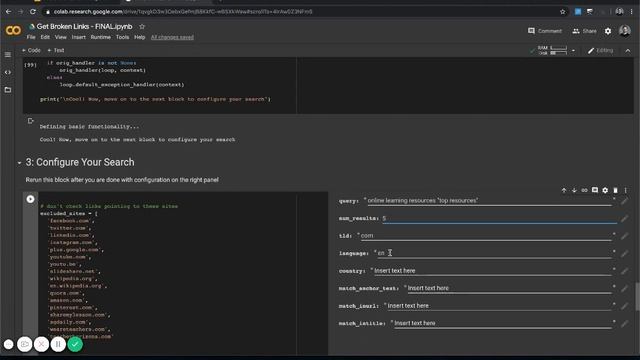Open dropdown arrow of language field

[614, 252]
